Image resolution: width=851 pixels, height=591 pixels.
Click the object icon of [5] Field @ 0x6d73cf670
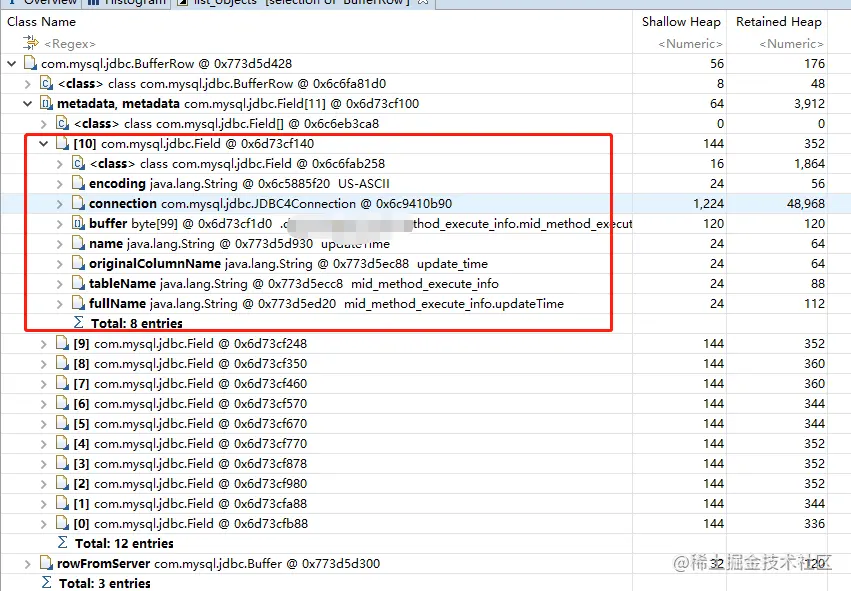coord(62,423)
